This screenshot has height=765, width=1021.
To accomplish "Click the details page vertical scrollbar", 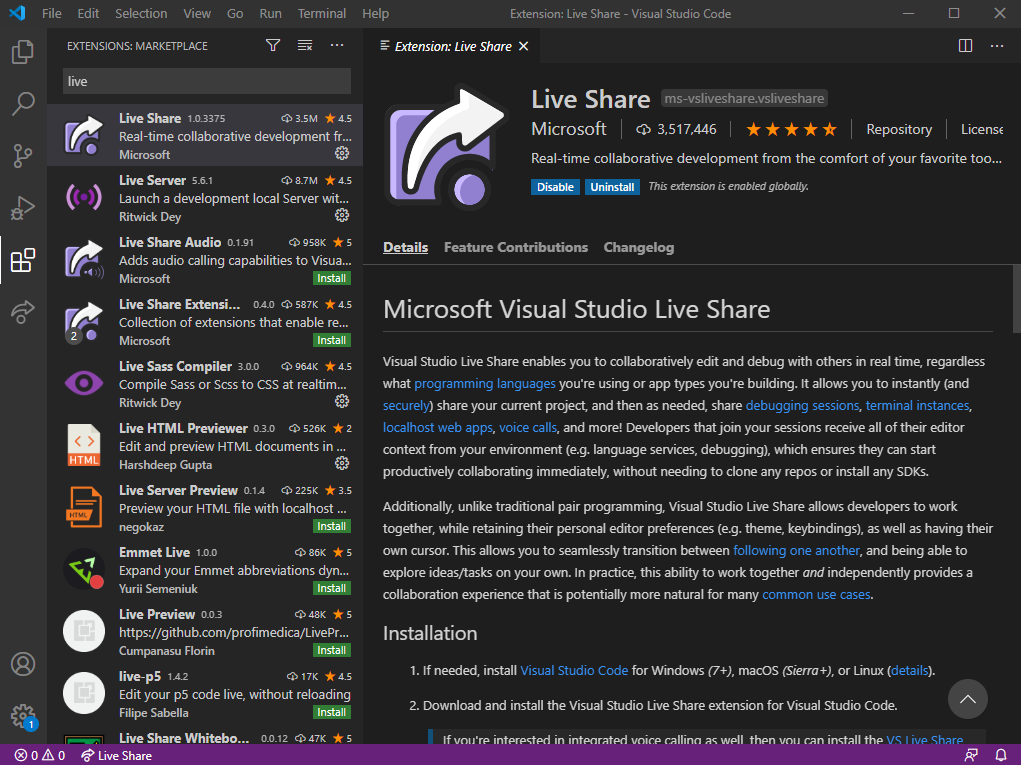I will pos(1016,299).
